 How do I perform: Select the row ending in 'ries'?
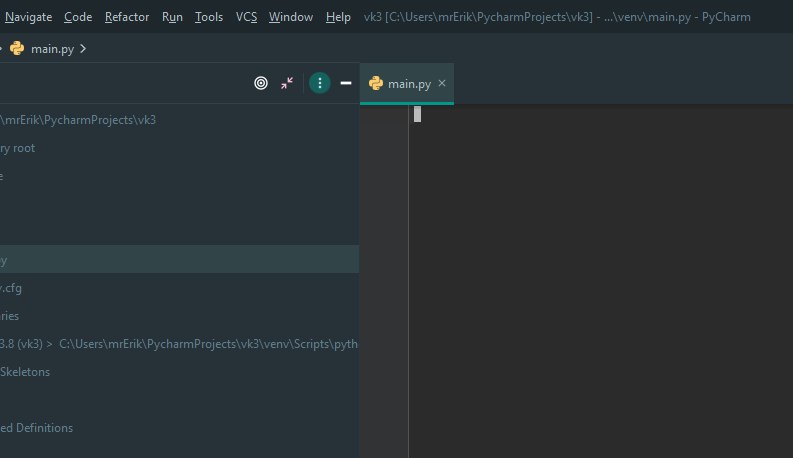pyautogui.click(x=180, y=316)
